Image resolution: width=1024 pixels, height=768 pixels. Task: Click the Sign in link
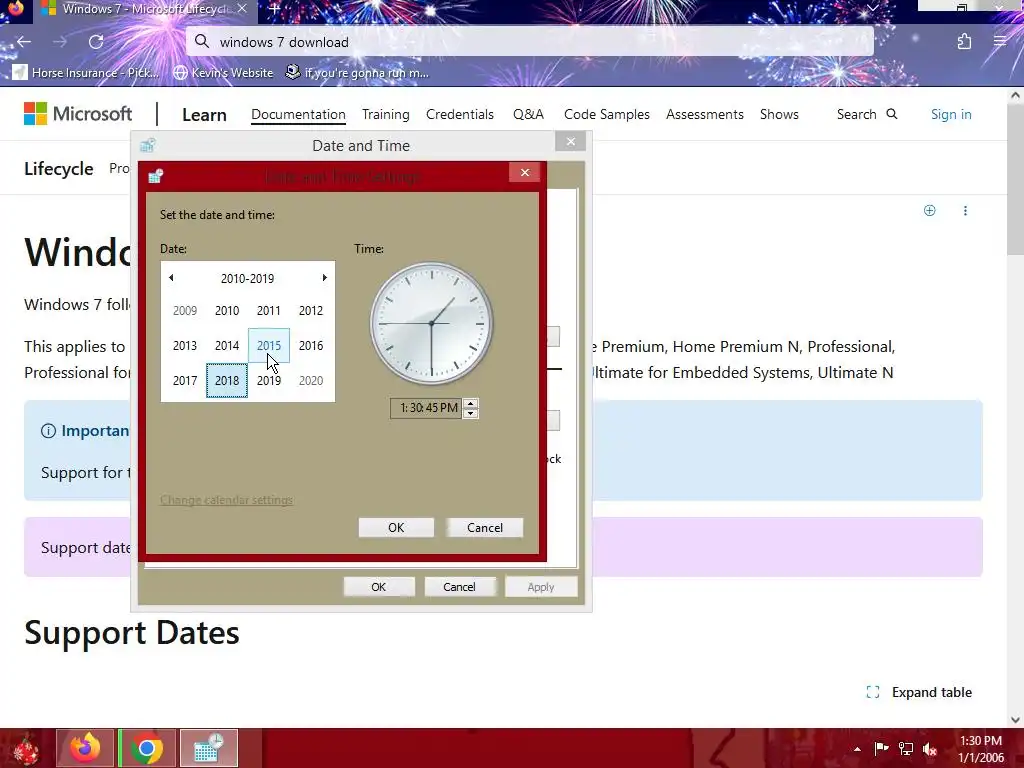click(951, 114)
